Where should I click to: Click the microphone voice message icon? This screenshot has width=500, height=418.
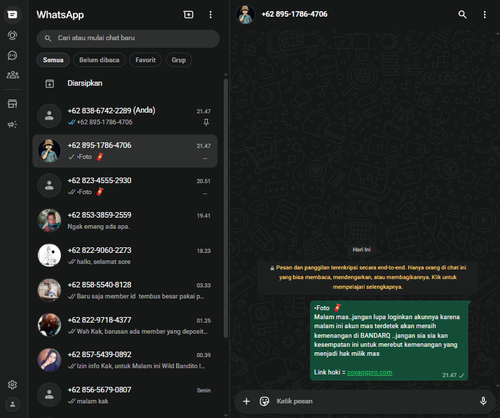(x=483, y=401)
